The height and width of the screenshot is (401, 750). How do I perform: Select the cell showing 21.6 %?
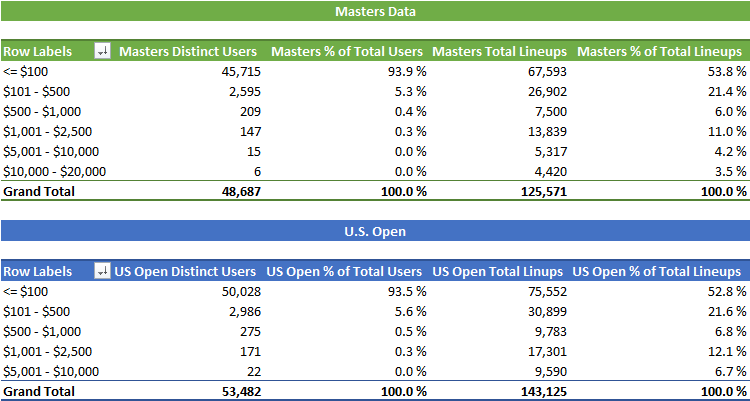coord(727,312)
